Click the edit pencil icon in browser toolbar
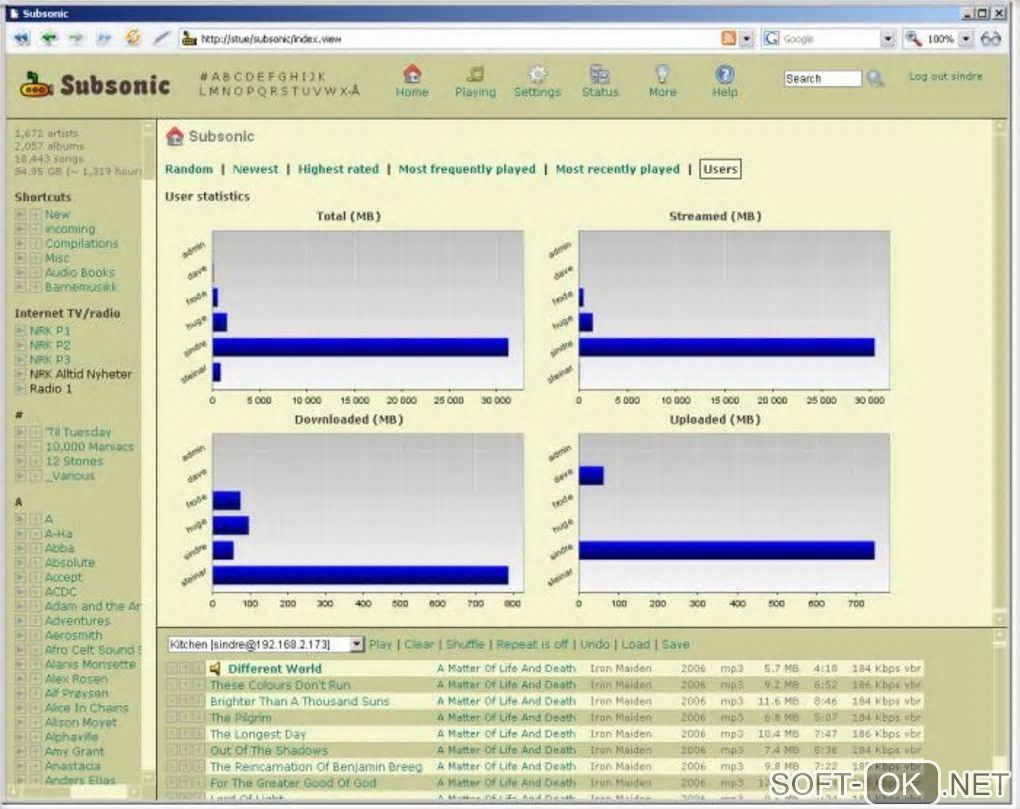This screenshot has height=809, width=1020. coord(161,38)
